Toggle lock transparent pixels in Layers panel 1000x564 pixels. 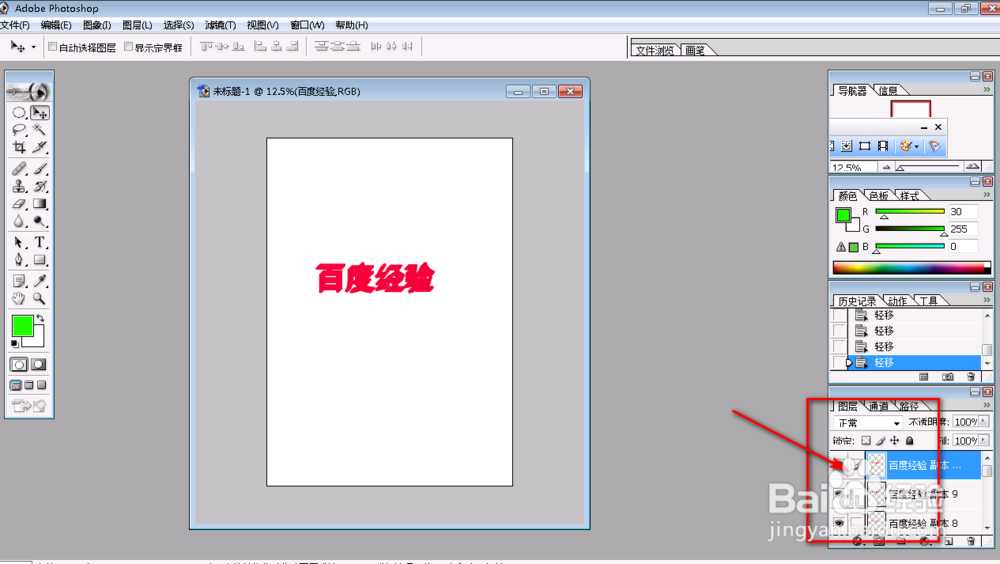pyautogui.click(x=865, y=440)
